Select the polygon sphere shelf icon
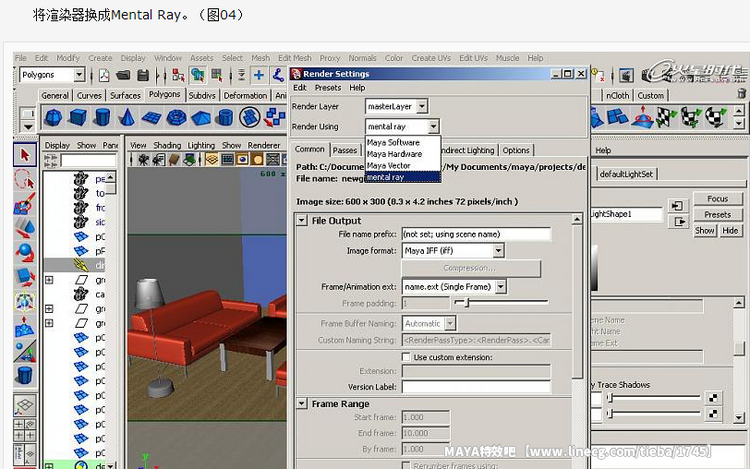 [x=53, y=118]
